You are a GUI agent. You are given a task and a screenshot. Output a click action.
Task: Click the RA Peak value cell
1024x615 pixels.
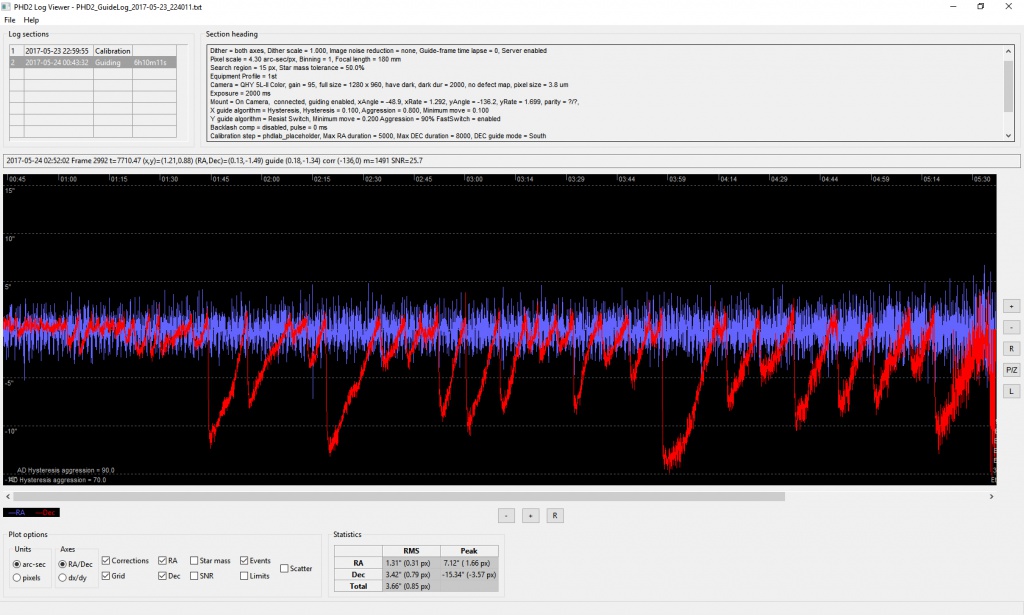470,563
